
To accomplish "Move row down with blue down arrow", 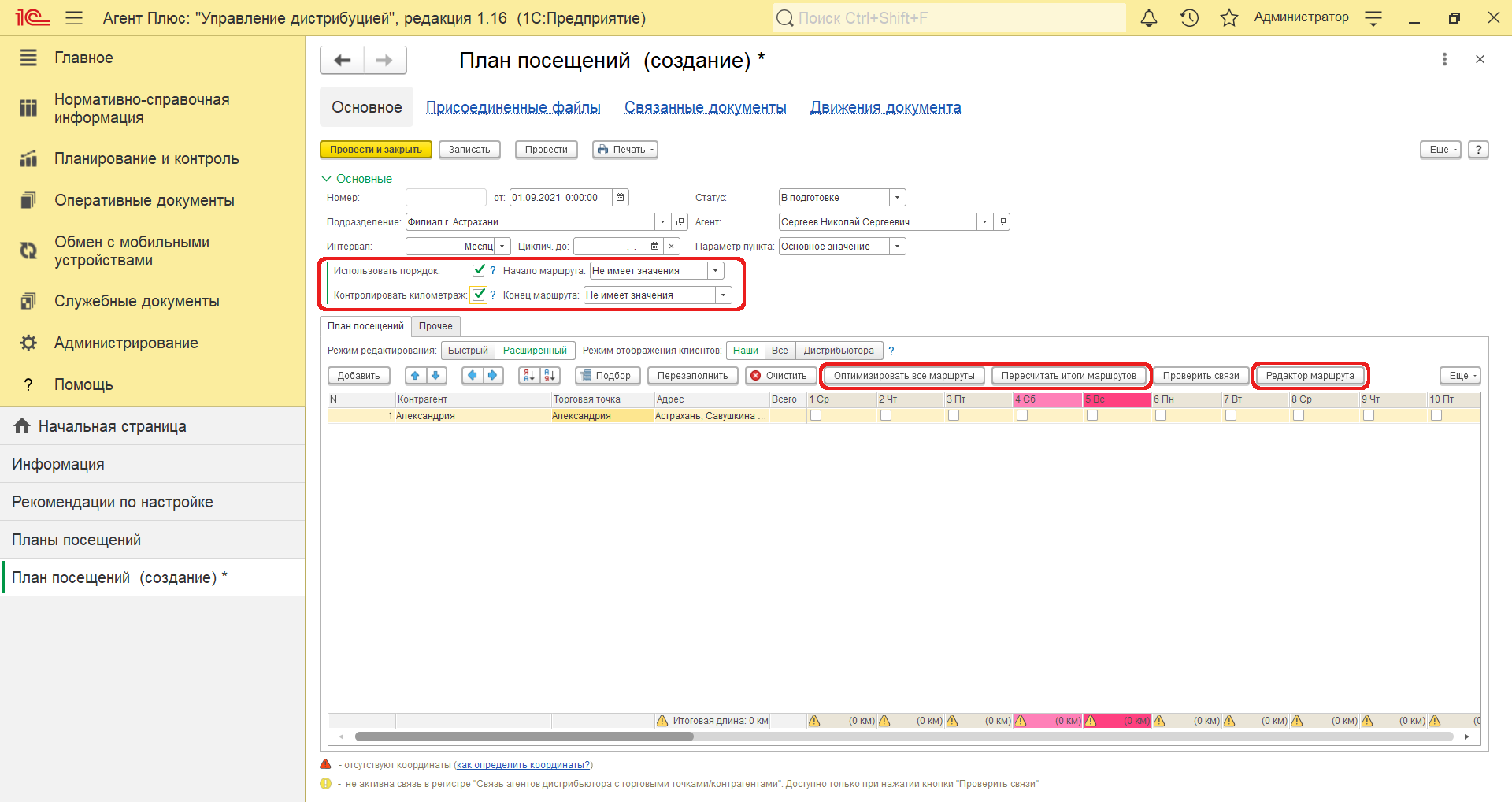I will (x=435, y=376).
